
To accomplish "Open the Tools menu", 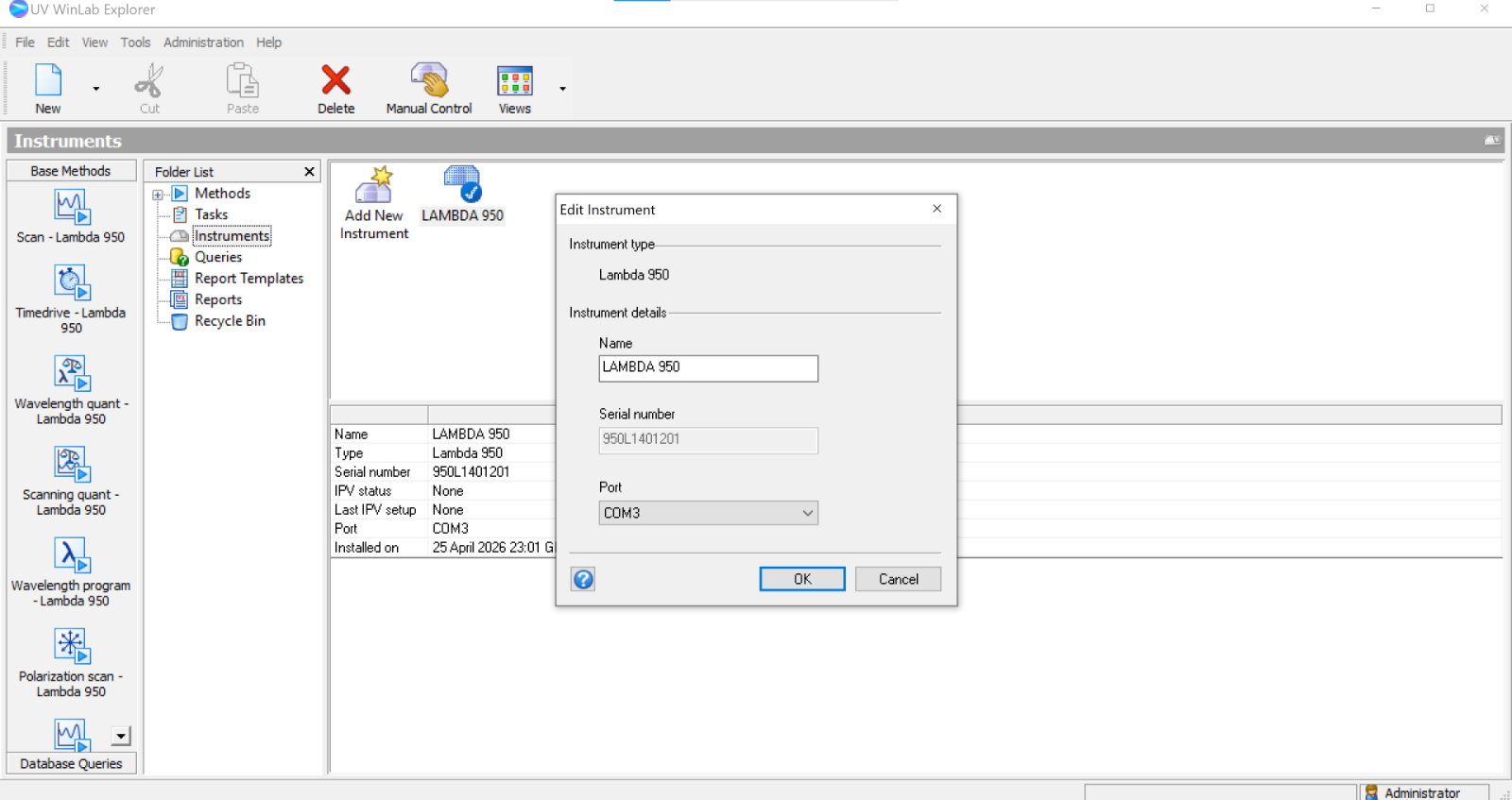I will 135,43.
